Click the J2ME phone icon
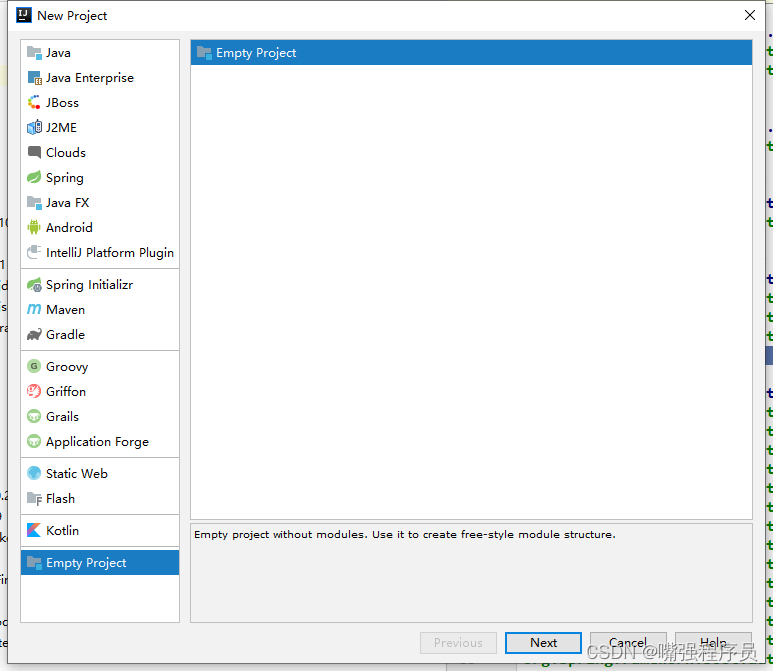Screen dimensions: 773x671 point(34,128)
